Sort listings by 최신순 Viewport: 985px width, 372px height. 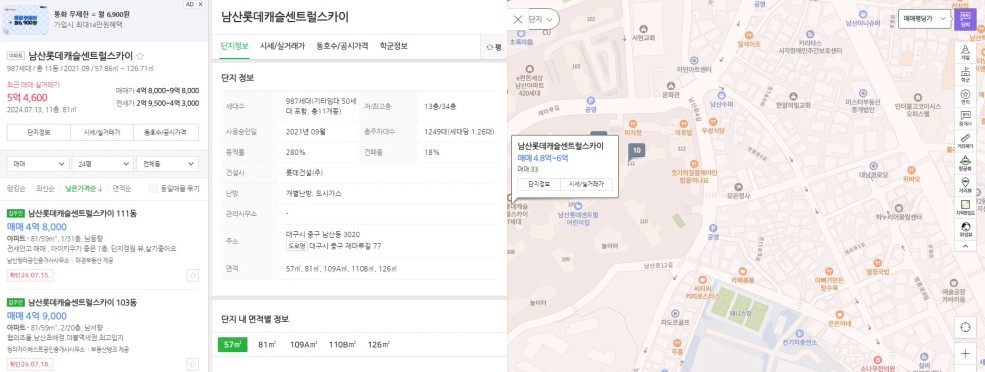coord(45,189)
